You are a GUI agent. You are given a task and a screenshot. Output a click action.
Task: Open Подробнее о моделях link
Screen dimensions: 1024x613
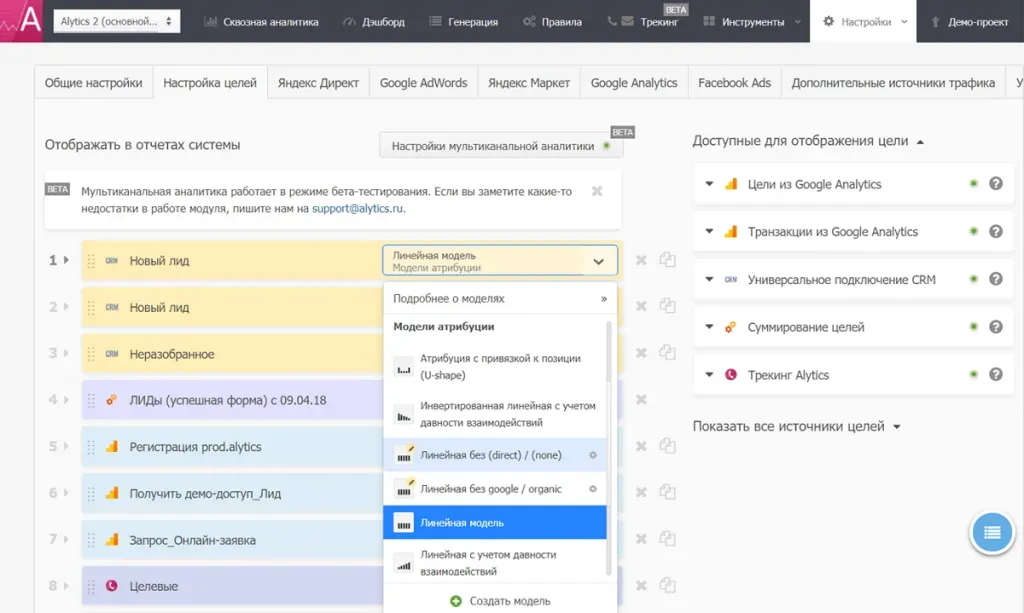pyautogui.click(x=500, y=298)
